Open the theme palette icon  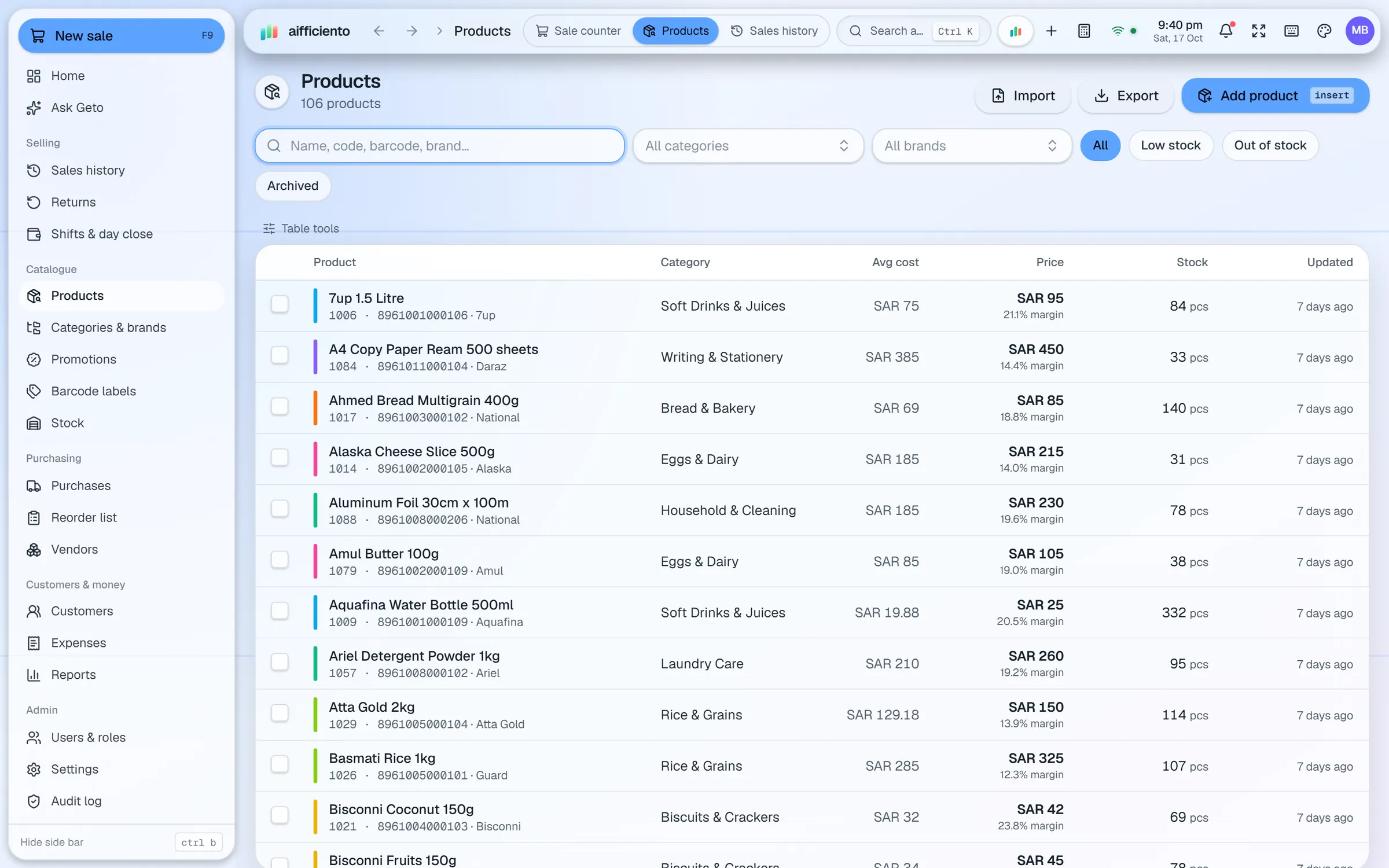pos(1324,31)
